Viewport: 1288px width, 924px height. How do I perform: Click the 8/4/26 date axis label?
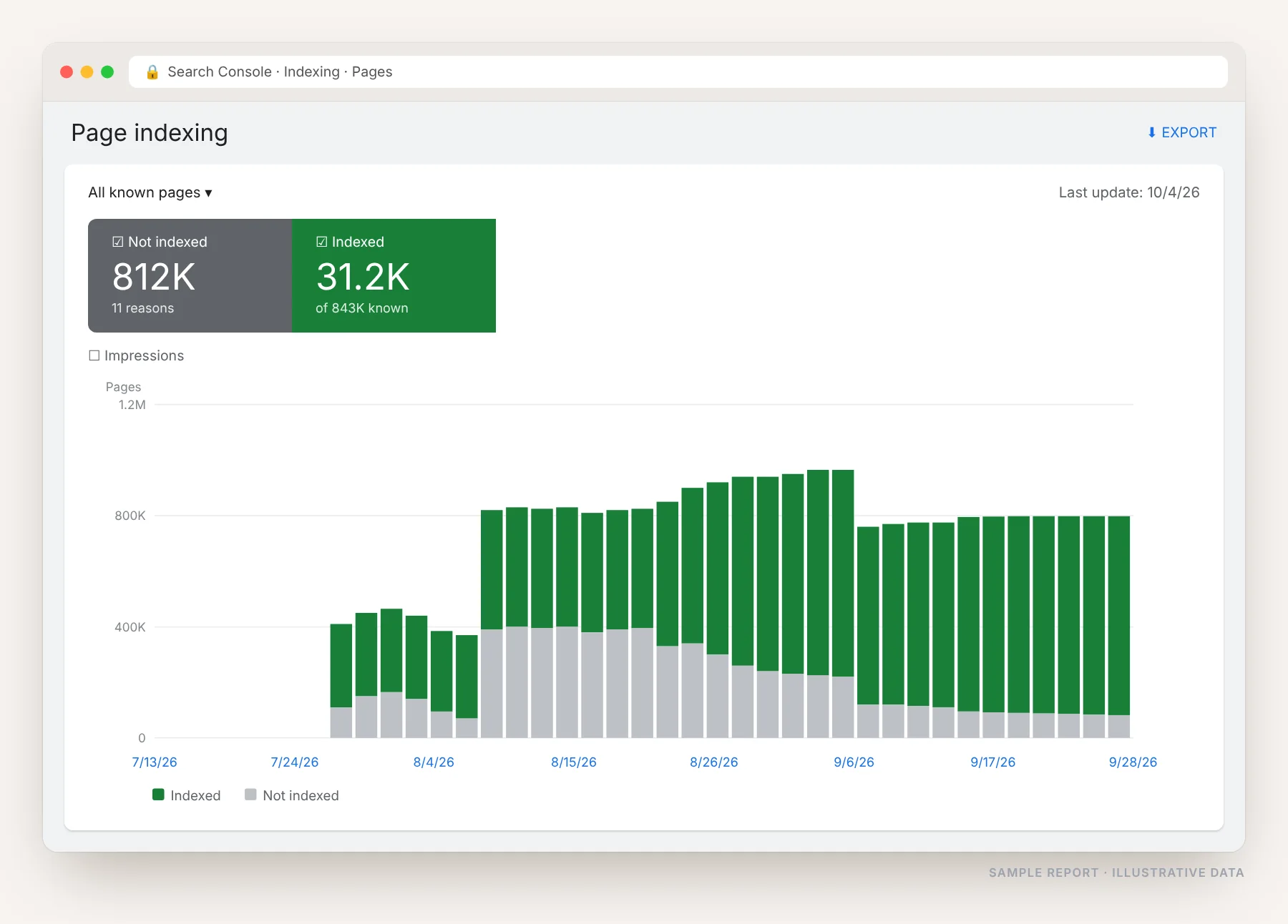pos(434,762)
